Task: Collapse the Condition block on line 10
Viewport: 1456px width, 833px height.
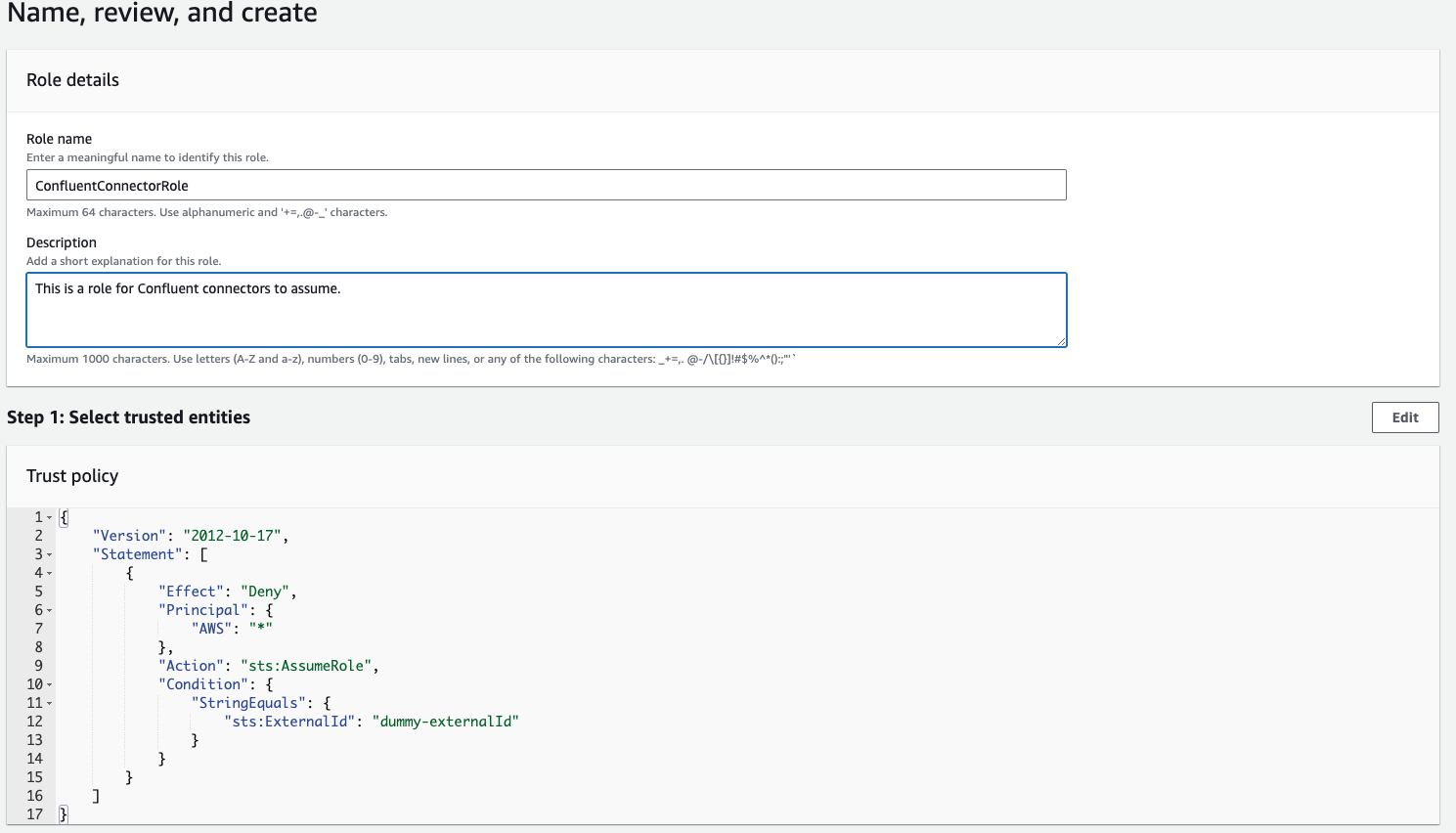Action: pyautogui.click(x=51, y=683)
